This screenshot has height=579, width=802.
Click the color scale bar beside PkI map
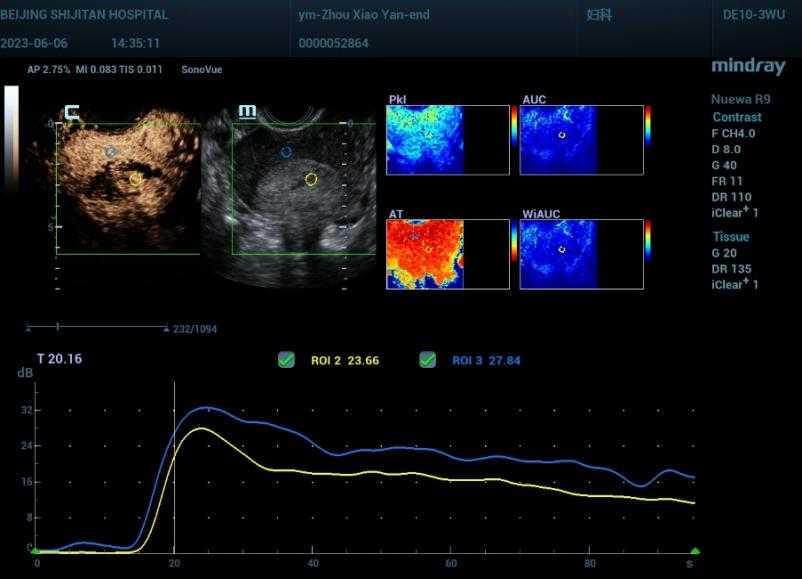tap(514, 126)
